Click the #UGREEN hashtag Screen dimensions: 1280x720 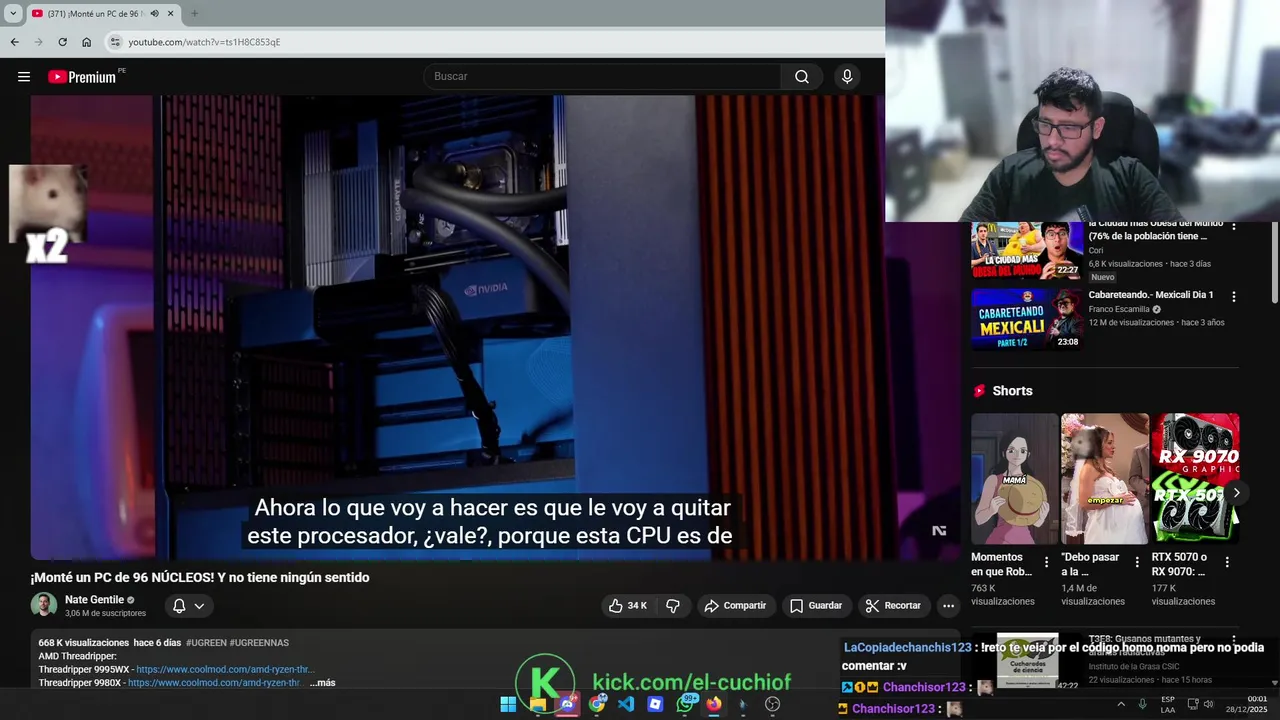[206, 643]
